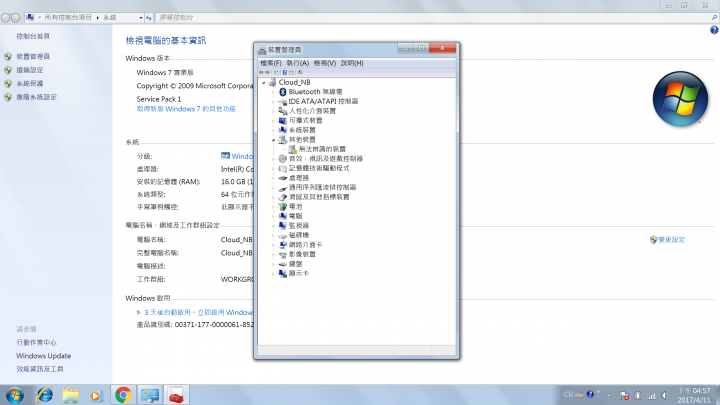Select the 磁碟機 tree row
Viewport: 720px width, 405px height.
tap(294, 236)
